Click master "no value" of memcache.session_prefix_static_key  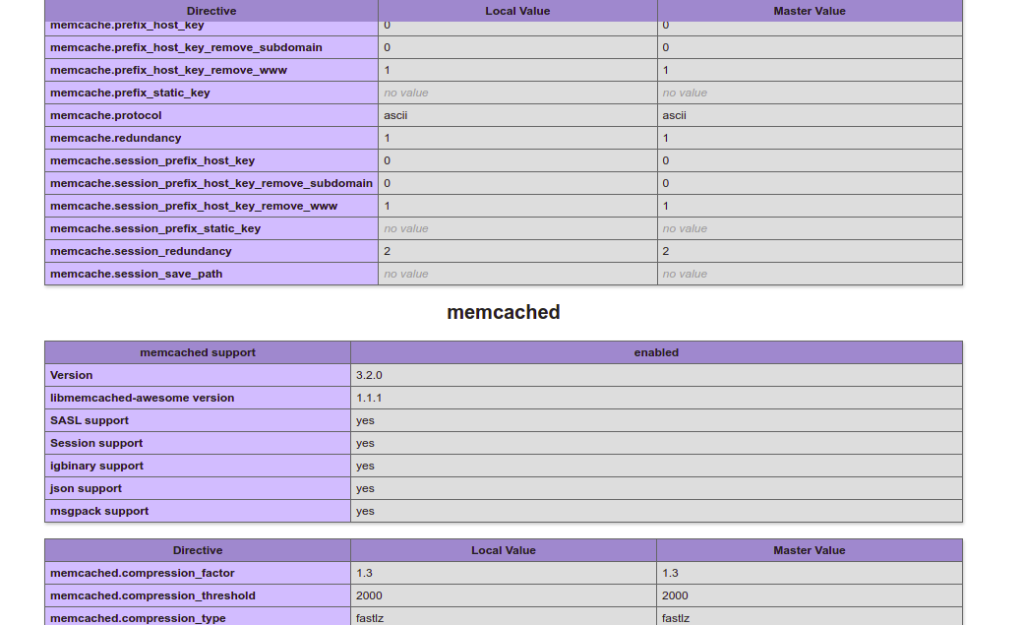tap(685, 229)
